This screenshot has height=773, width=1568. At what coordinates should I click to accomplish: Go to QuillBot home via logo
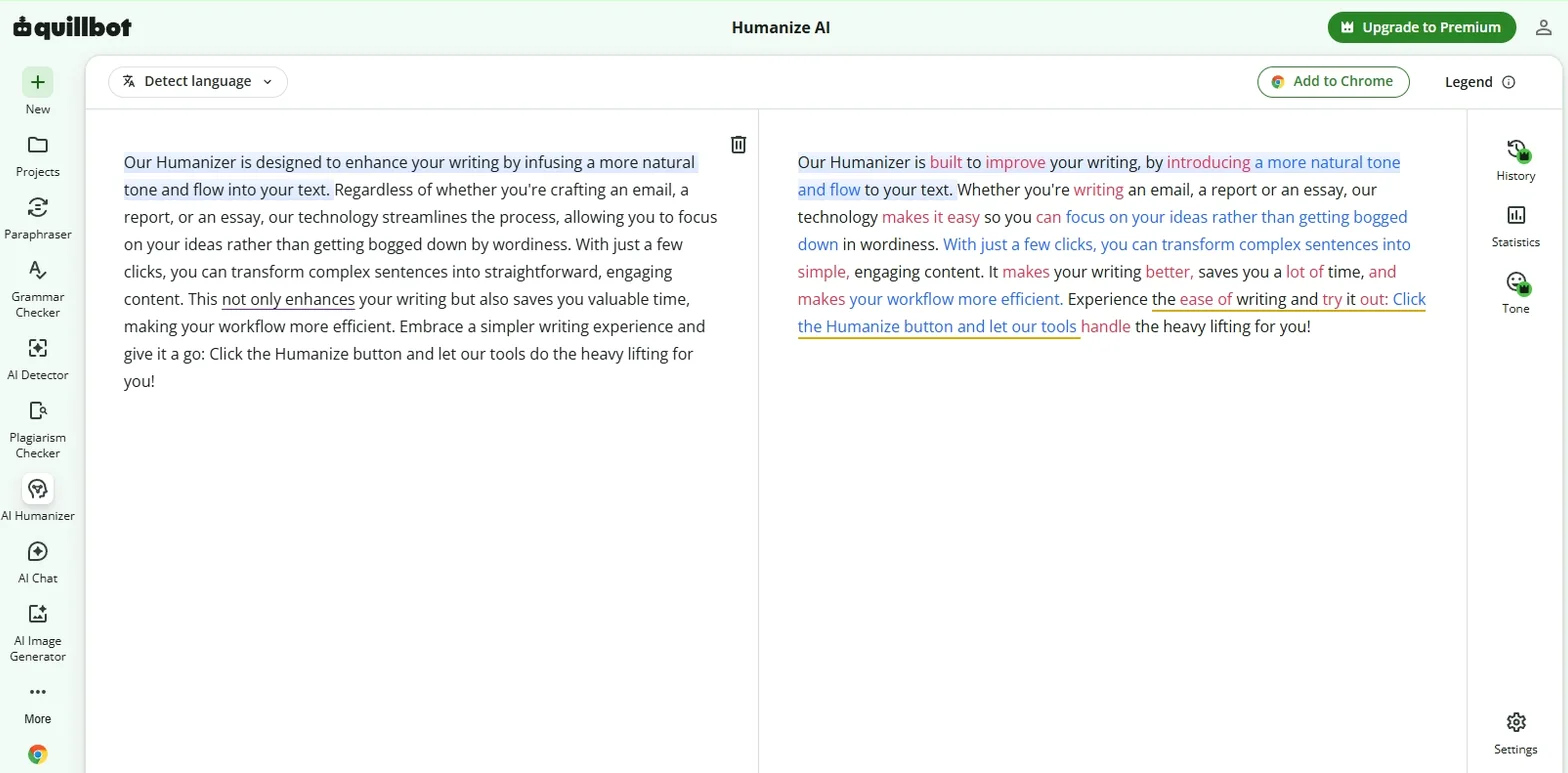click(72, 27)
